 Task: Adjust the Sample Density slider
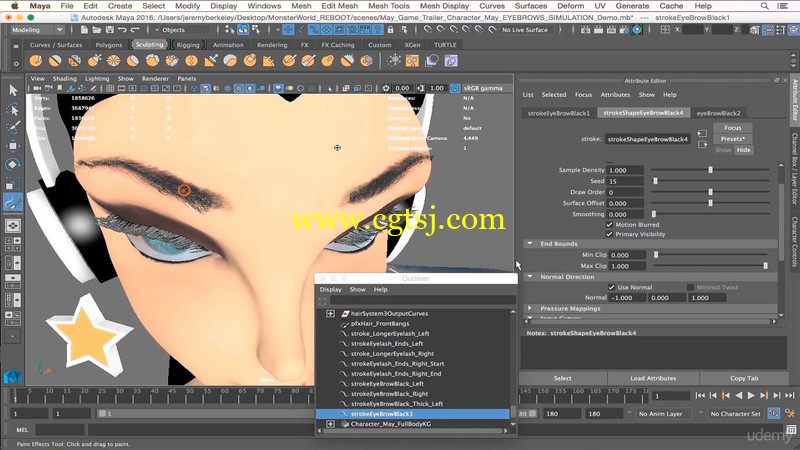(710, 170)
